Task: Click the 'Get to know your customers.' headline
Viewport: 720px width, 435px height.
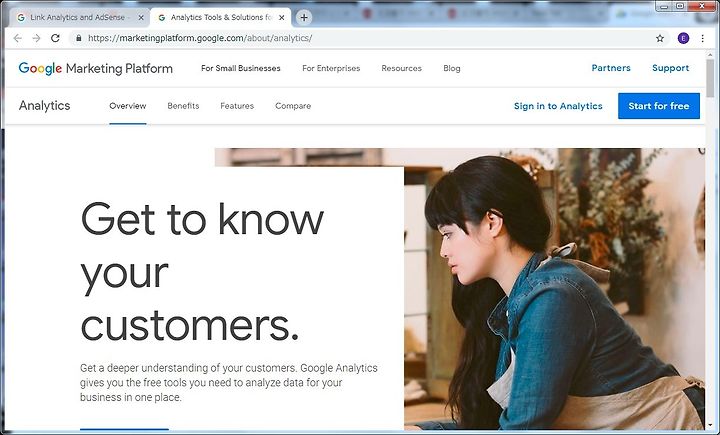Action: click(x=202, y=272)
